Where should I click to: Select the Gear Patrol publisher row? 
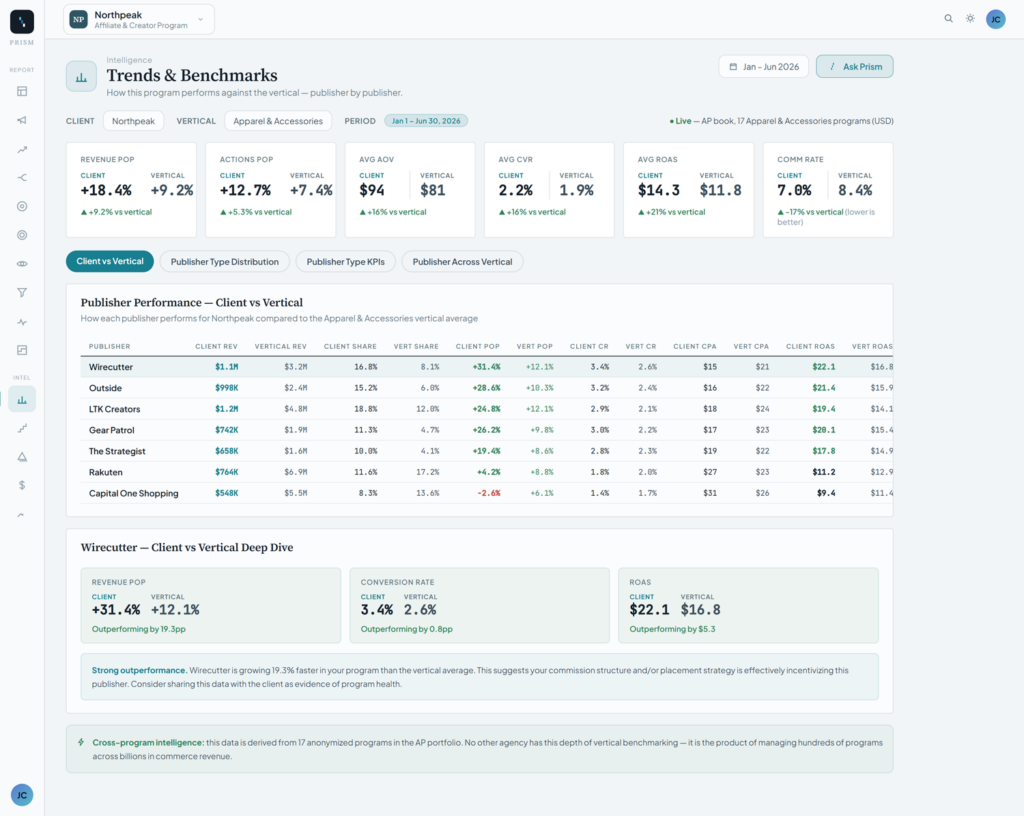[487, 430]
